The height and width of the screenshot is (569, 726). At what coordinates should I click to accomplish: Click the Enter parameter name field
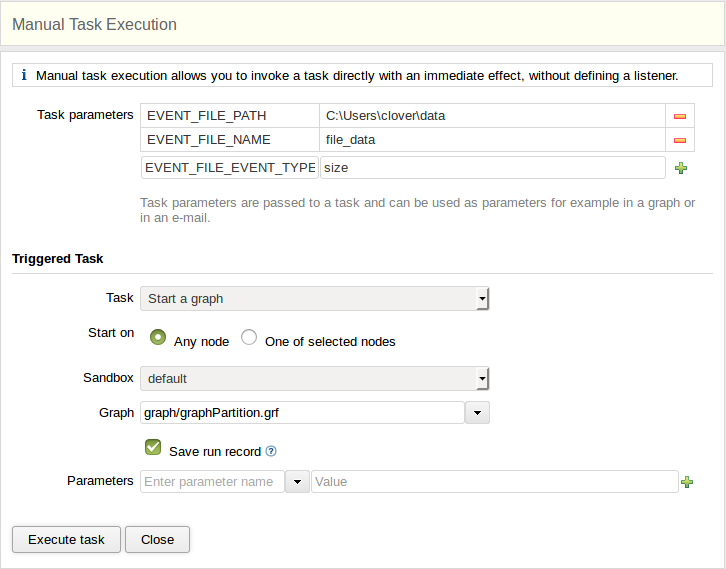[212, 482]
